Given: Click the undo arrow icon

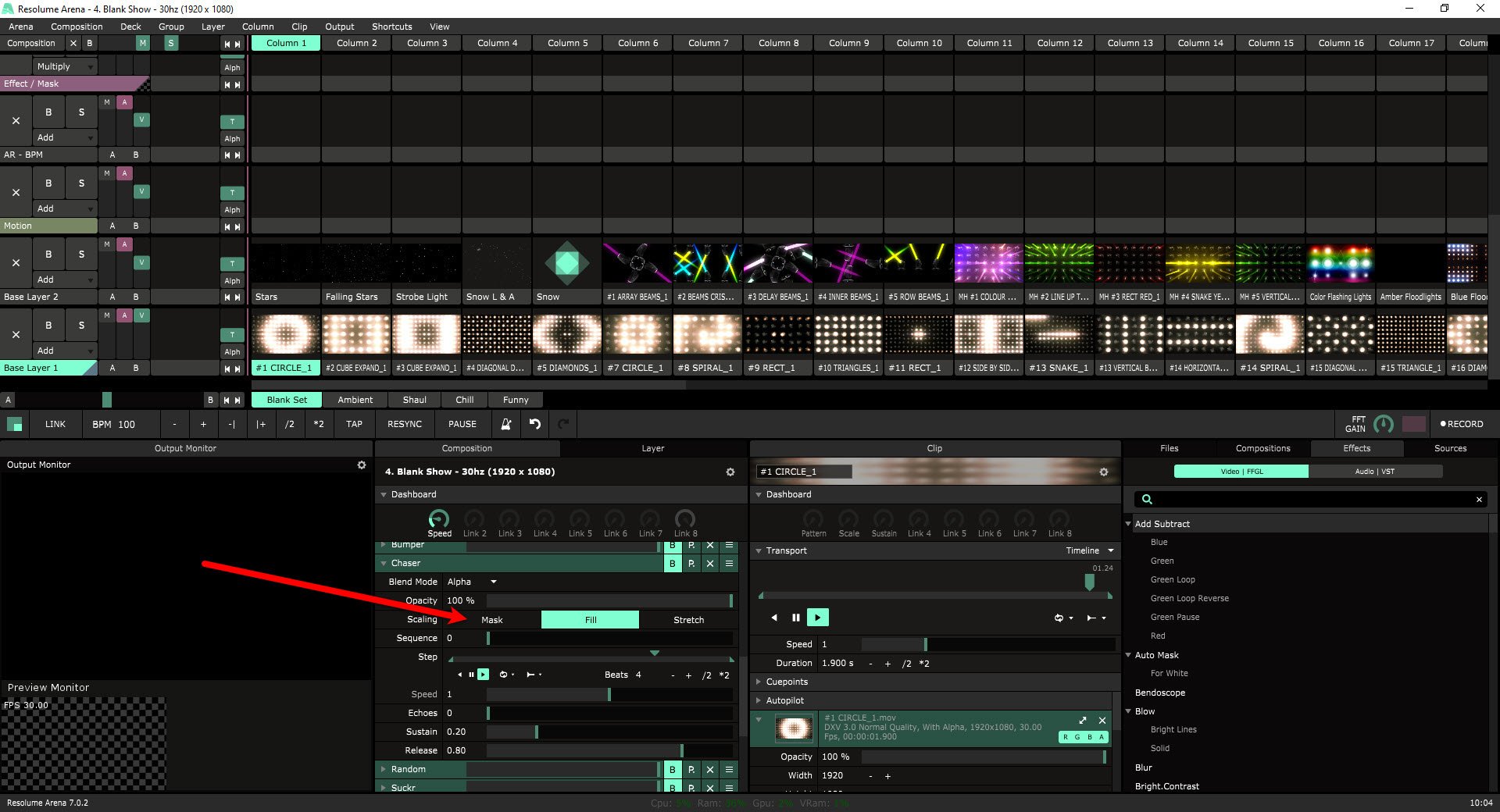Looking at the screenshot, I should tap(535, 424).
